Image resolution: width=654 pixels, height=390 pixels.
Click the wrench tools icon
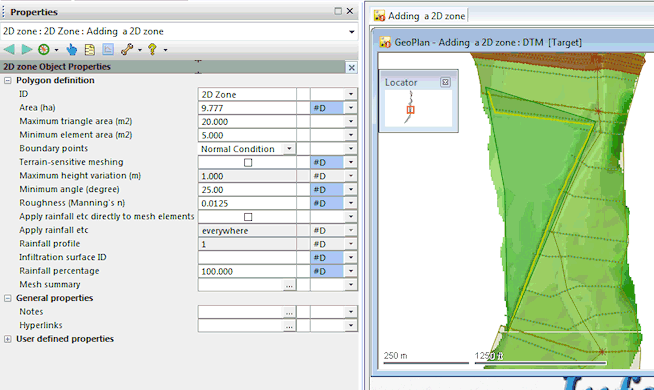126,50
